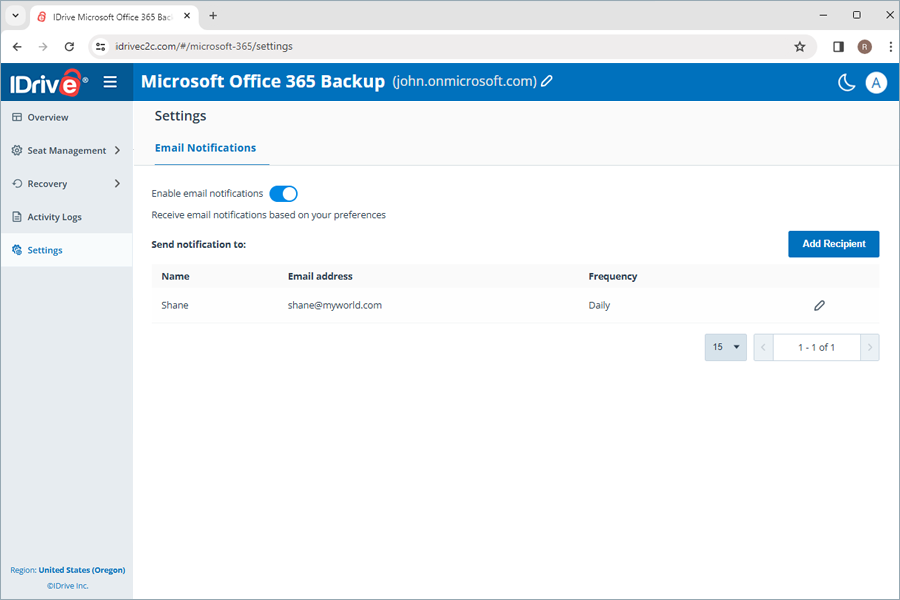
Task: Open the account avatar menu
Action: pos(877,82)
